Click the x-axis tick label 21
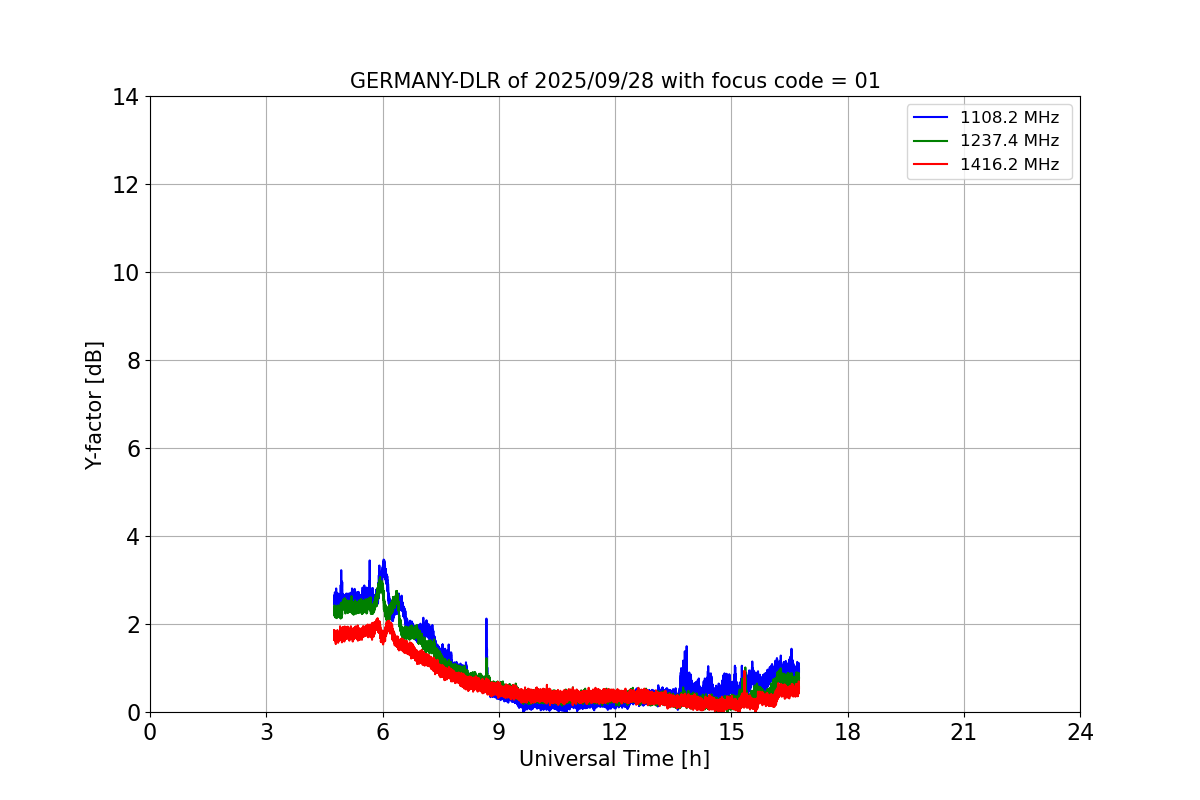 (964, 732)
